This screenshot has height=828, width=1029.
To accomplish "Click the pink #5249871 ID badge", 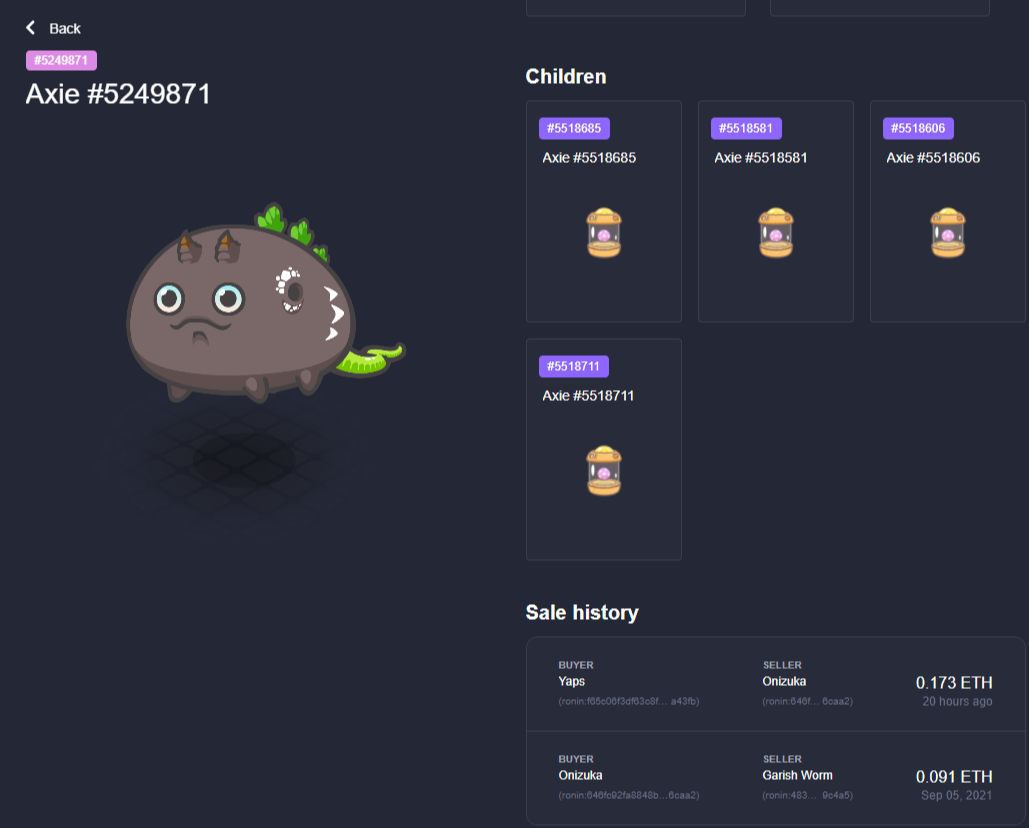I will pyautogui.click(x=61, y=60).
